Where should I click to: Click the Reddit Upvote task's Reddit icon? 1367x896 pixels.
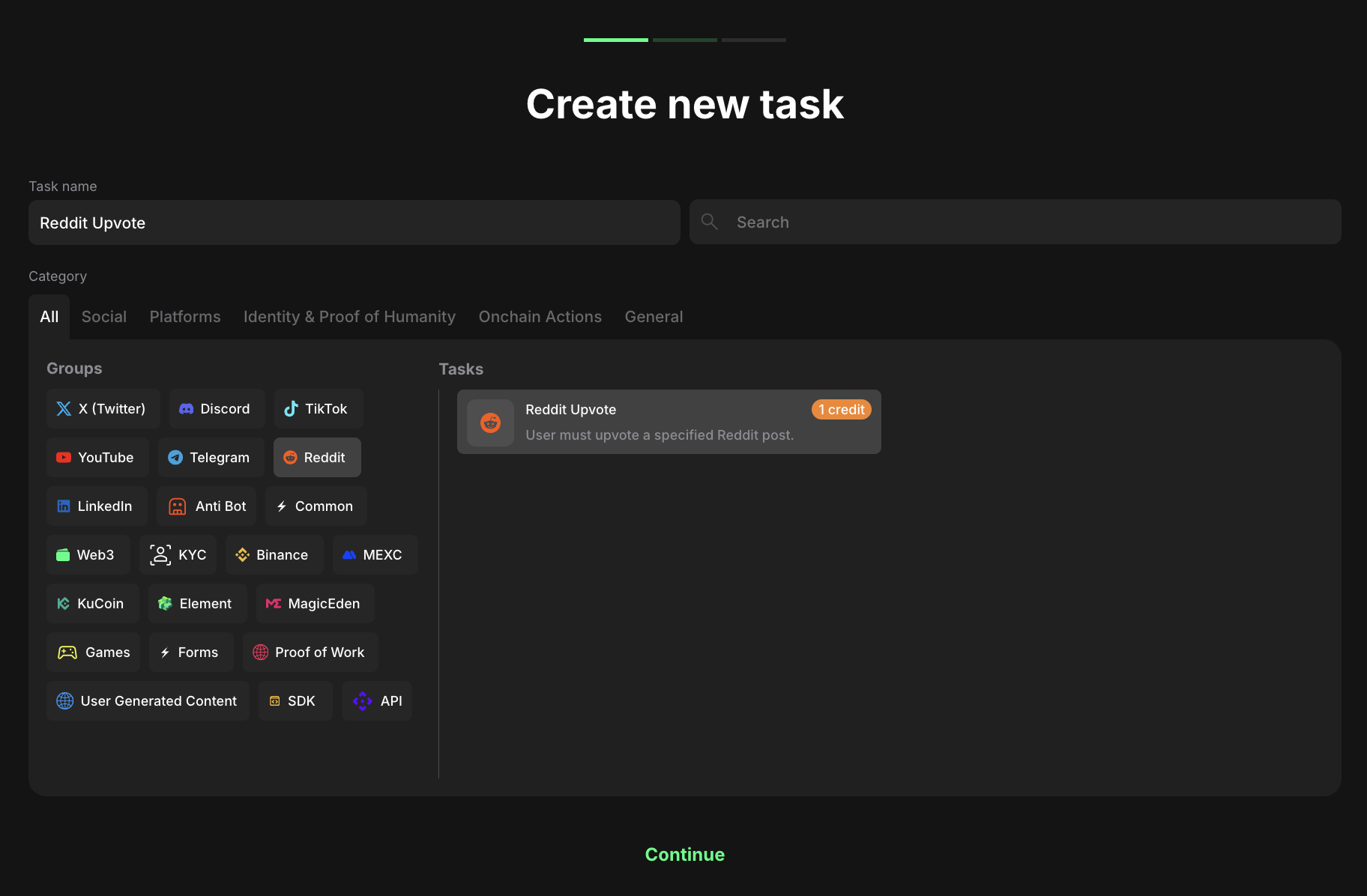point(490,423)
